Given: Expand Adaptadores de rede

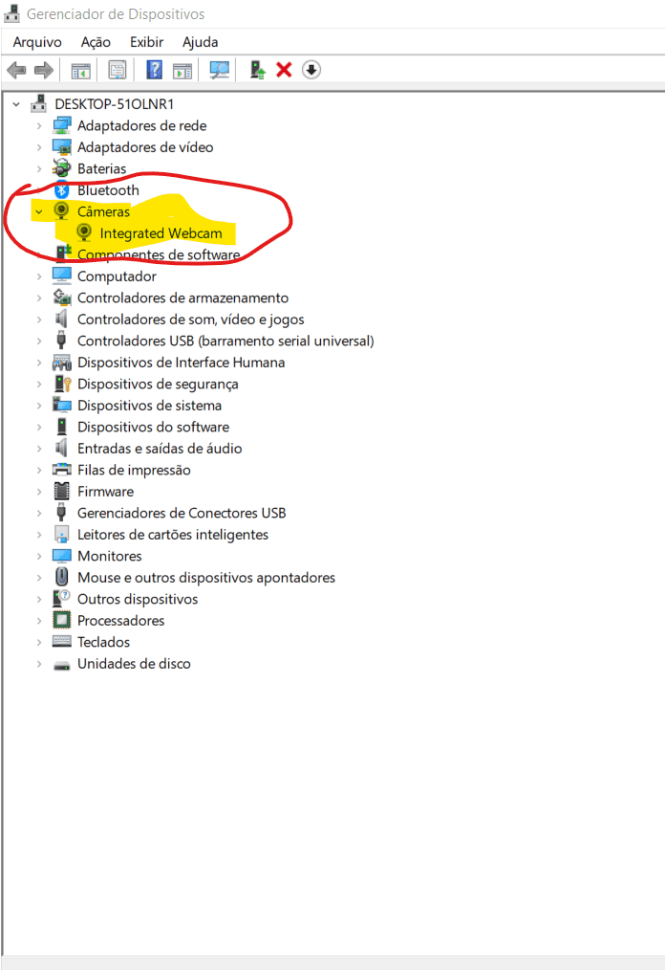Looking at the screenshot, I should click(39, 126).
